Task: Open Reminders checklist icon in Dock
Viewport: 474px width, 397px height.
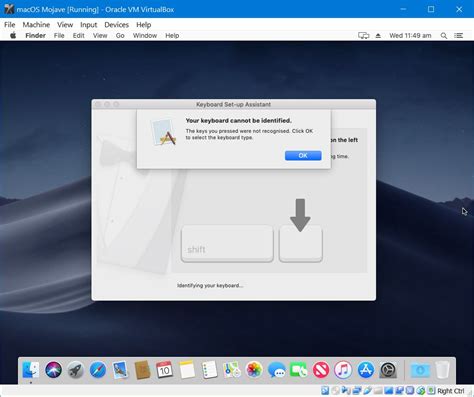Action: click(209, 370)
